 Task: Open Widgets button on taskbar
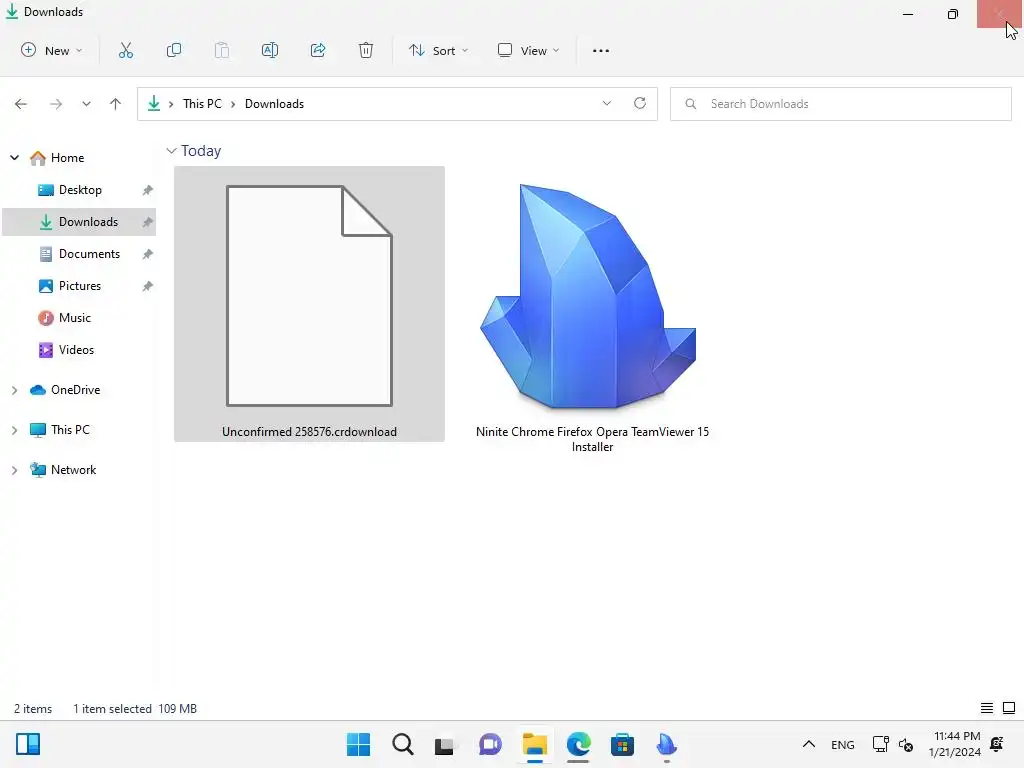pyautogui.click(x=28, y=744)
